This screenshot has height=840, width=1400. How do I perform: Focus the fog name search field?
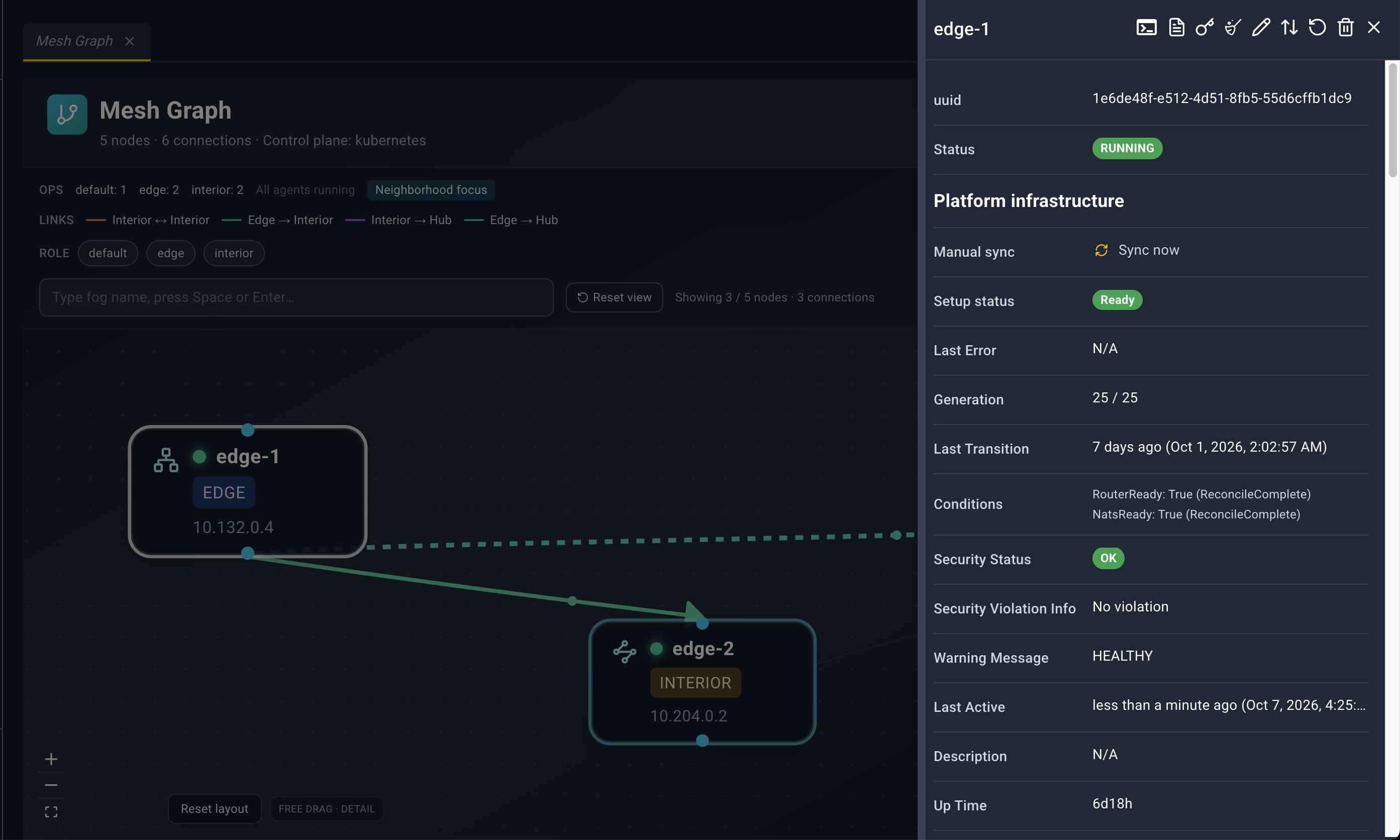point(296,297)
